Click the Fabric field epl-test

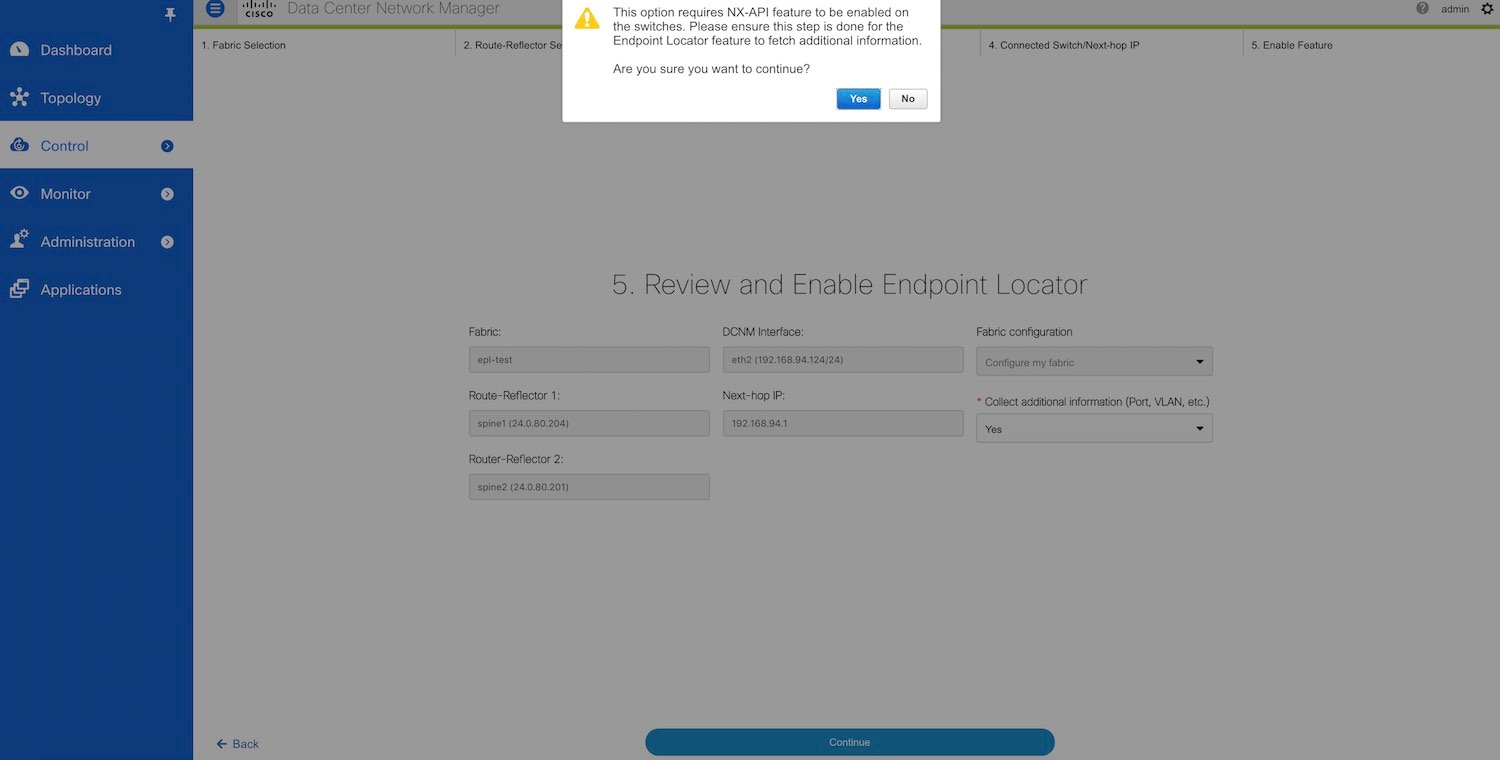point(589,360)
